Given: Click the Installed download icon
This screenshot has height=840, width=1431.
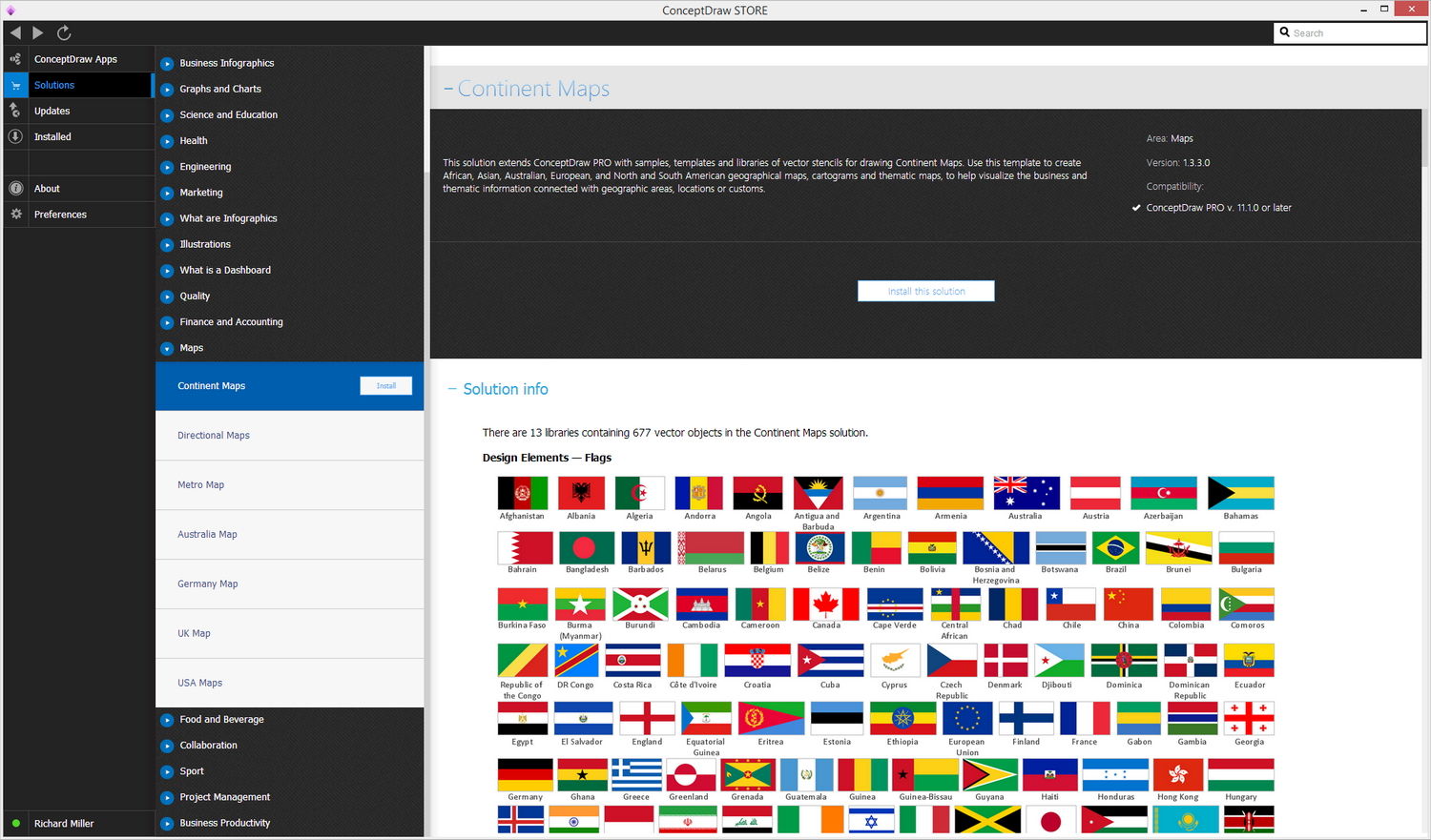Looking at the screenshot, I should [15, 136].
